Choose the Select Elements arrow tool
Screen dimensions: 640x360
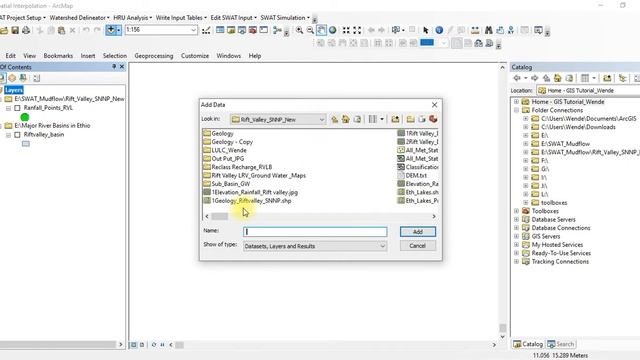(x=426, y=30)
